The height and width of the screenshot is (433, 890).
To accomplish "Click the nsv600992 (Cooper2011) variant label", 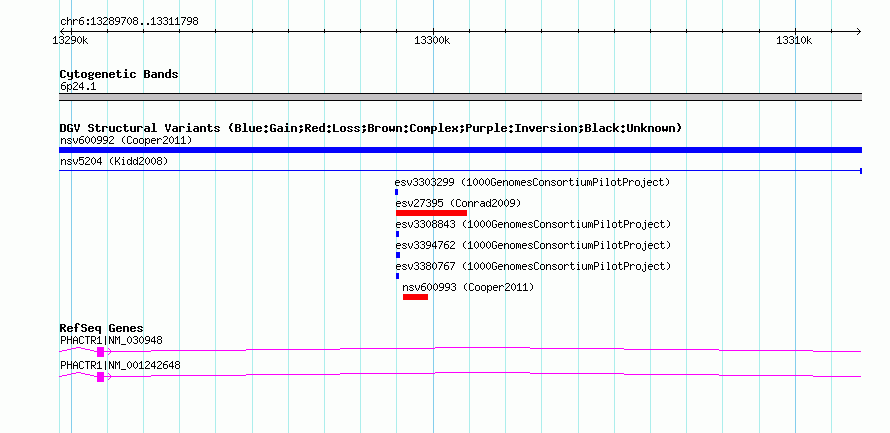I will click(126, 140).
